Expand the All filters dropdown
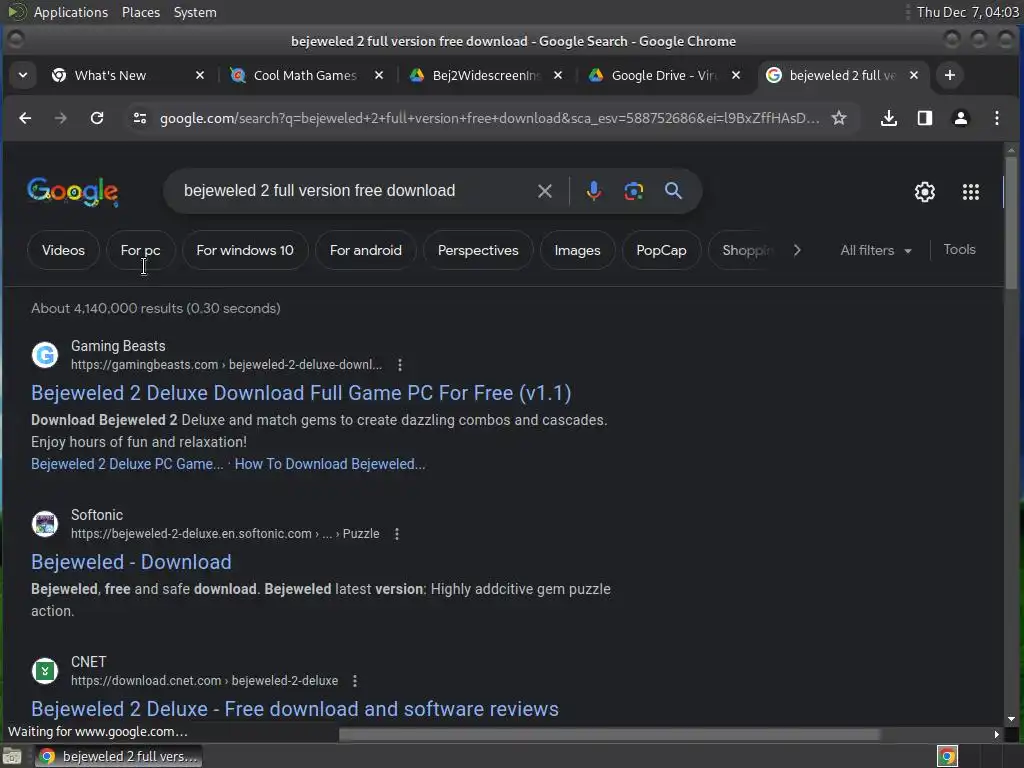The height and width of the screenshot is (768, 1024). click(875, 250)
